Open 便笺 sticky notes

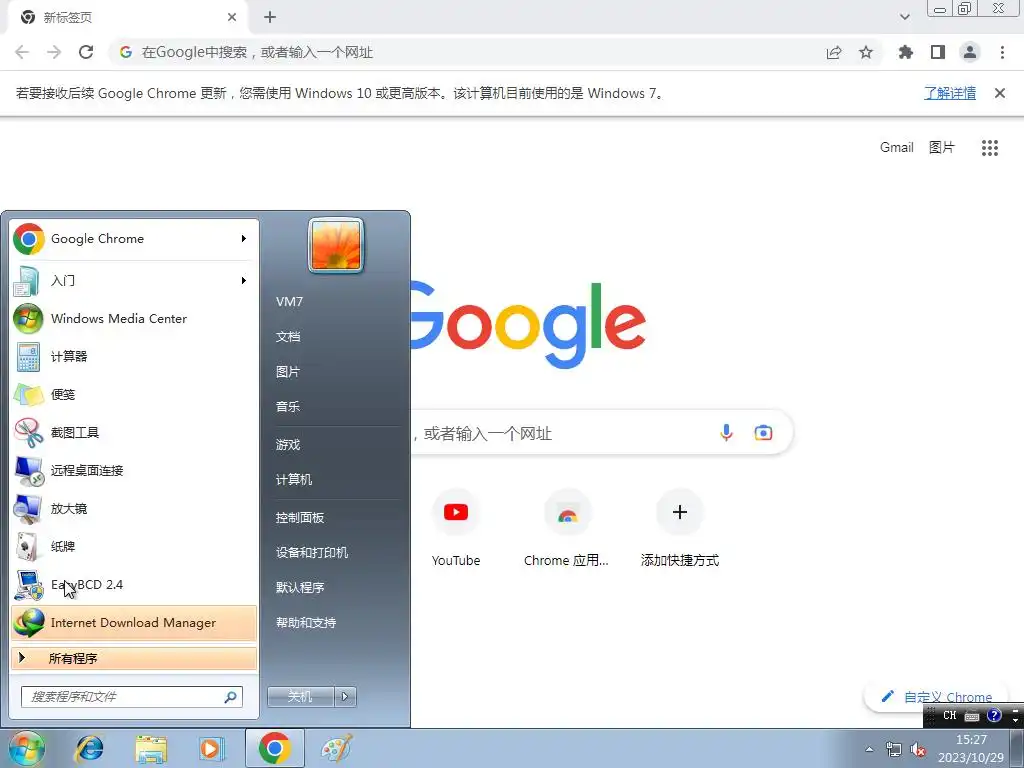point(133,394)
